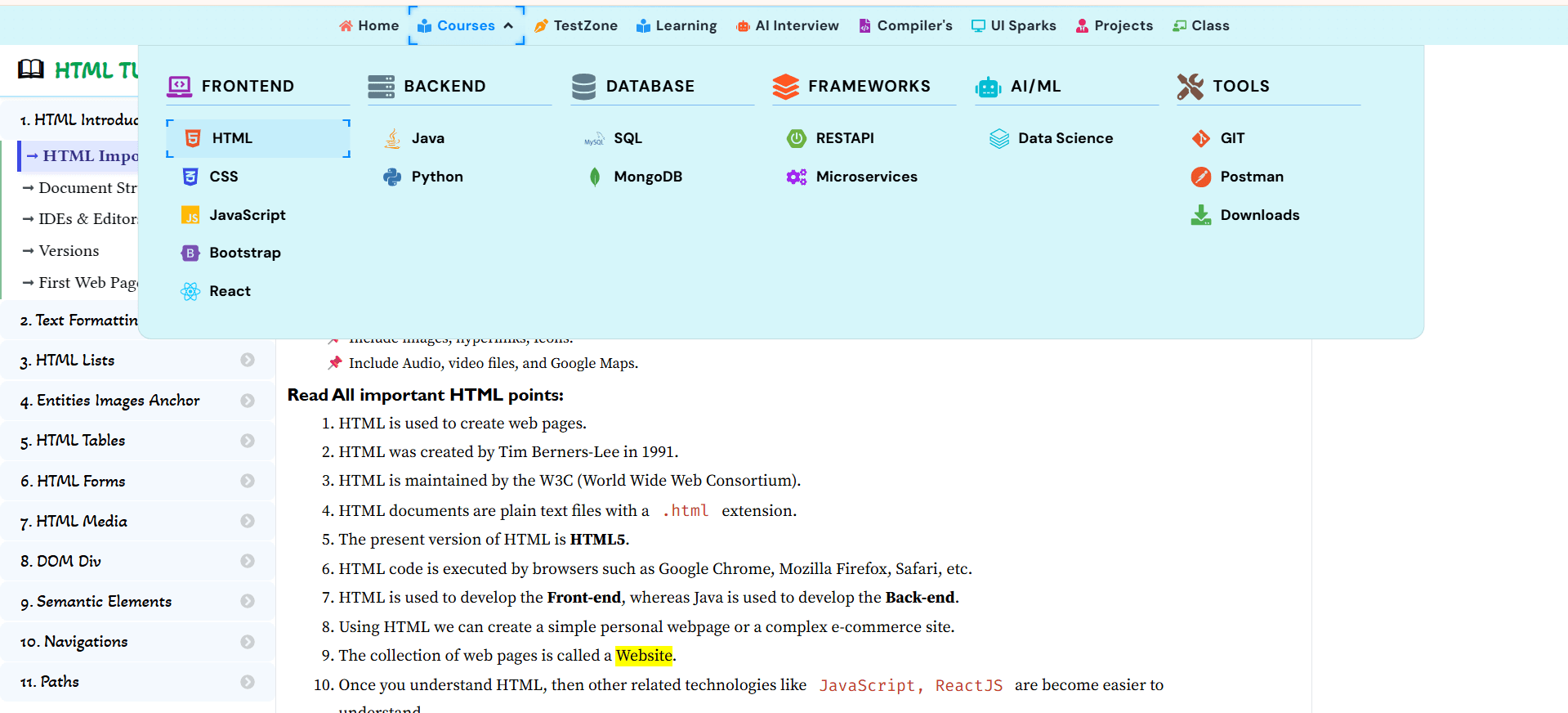Open the TestZone menu item

point(576,25)
